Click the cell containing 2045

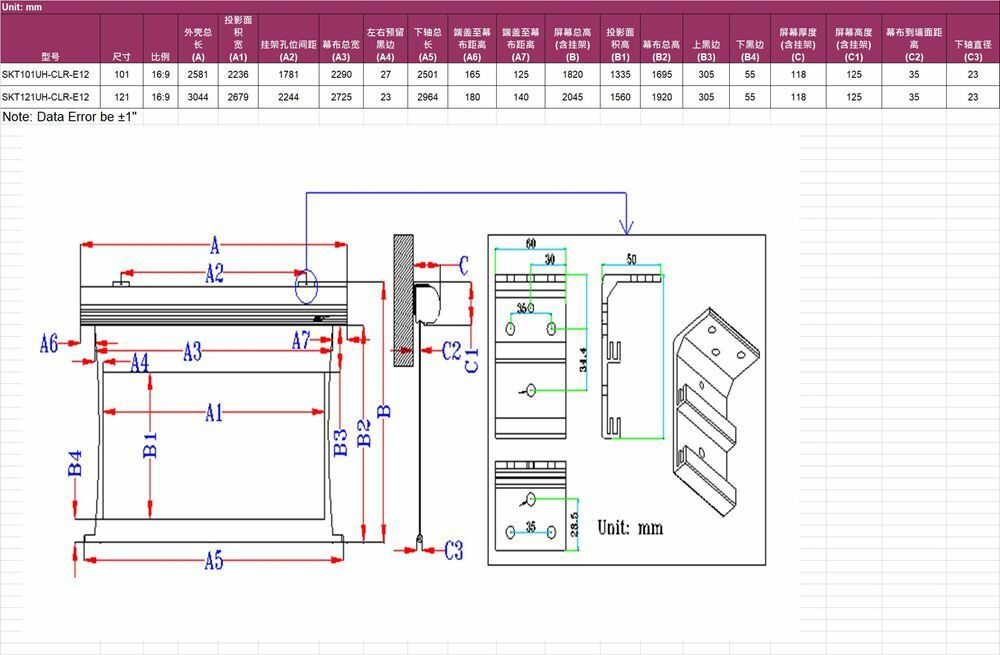pos(573,97)
